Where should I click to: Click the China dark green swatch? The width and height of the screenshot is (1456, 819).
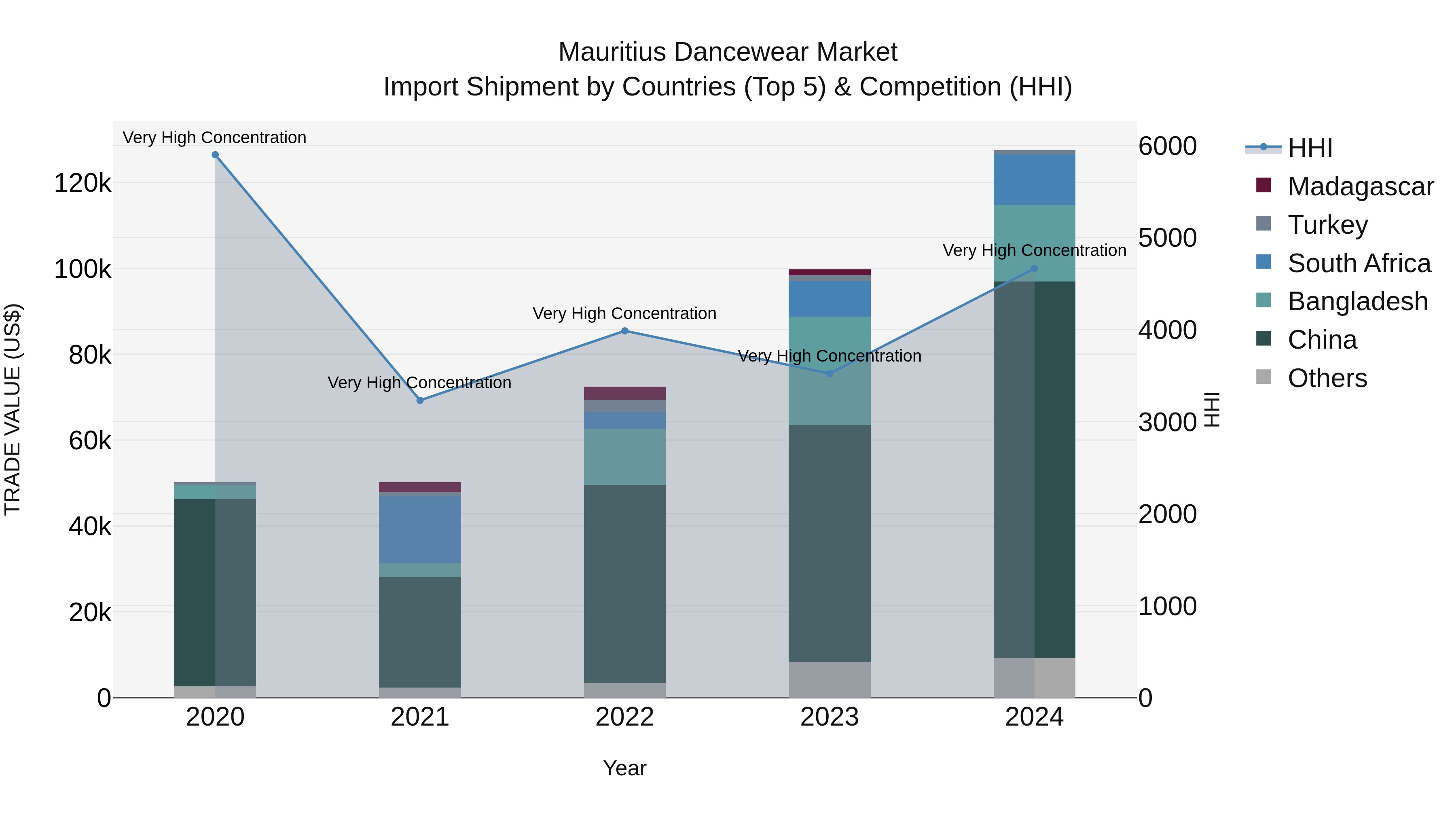click(1263, 338)
